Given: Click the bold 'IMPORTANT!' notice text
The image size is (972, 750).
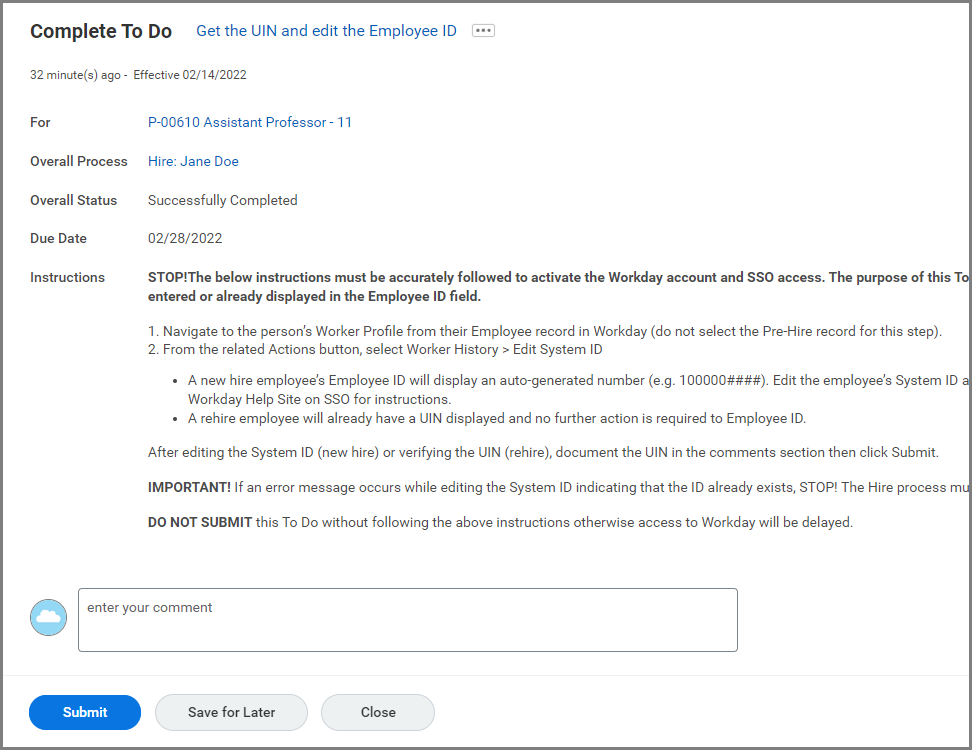Looking at the screenshot, I should tap(189, 487).
